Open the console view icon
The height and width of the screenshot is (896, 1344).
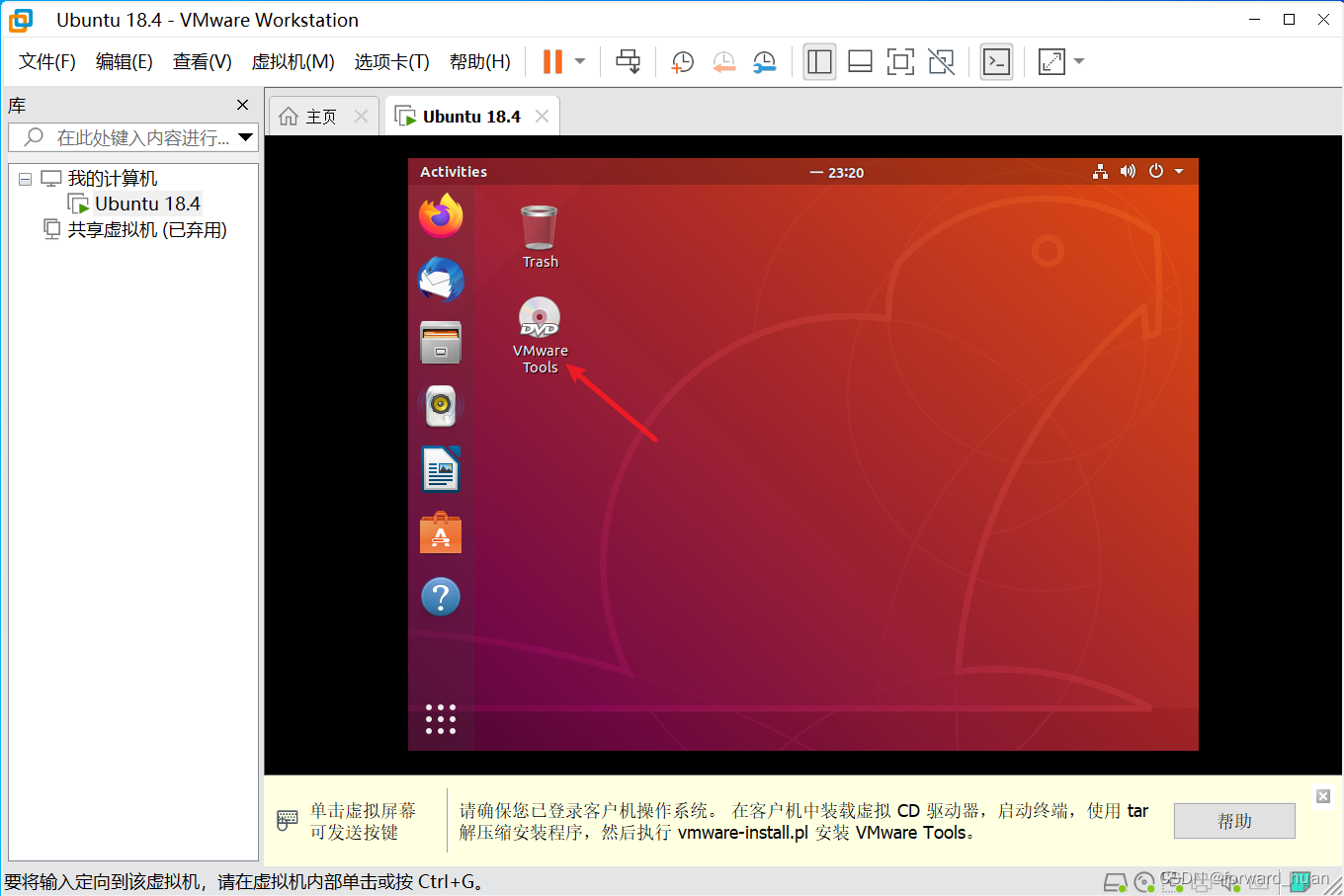tap(996, 61)
